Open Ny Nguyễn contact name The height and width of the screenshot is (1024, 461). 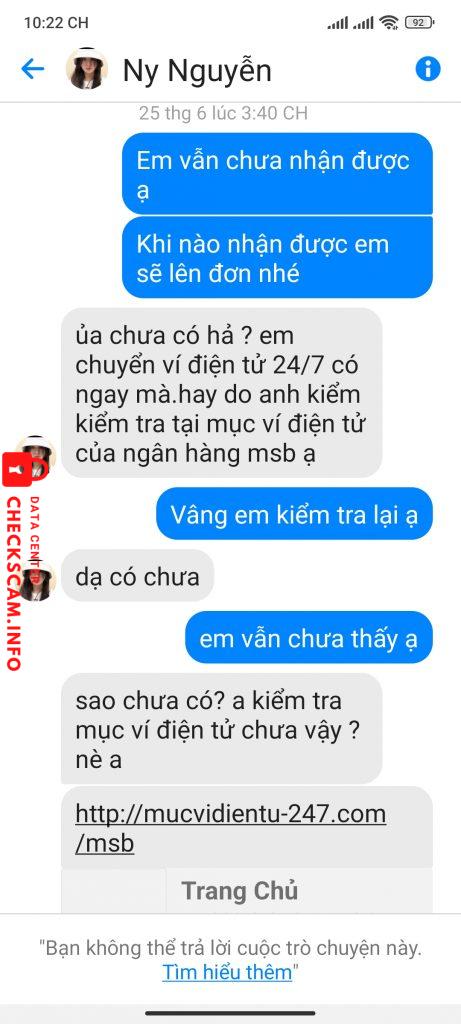(x=197, y=71)
